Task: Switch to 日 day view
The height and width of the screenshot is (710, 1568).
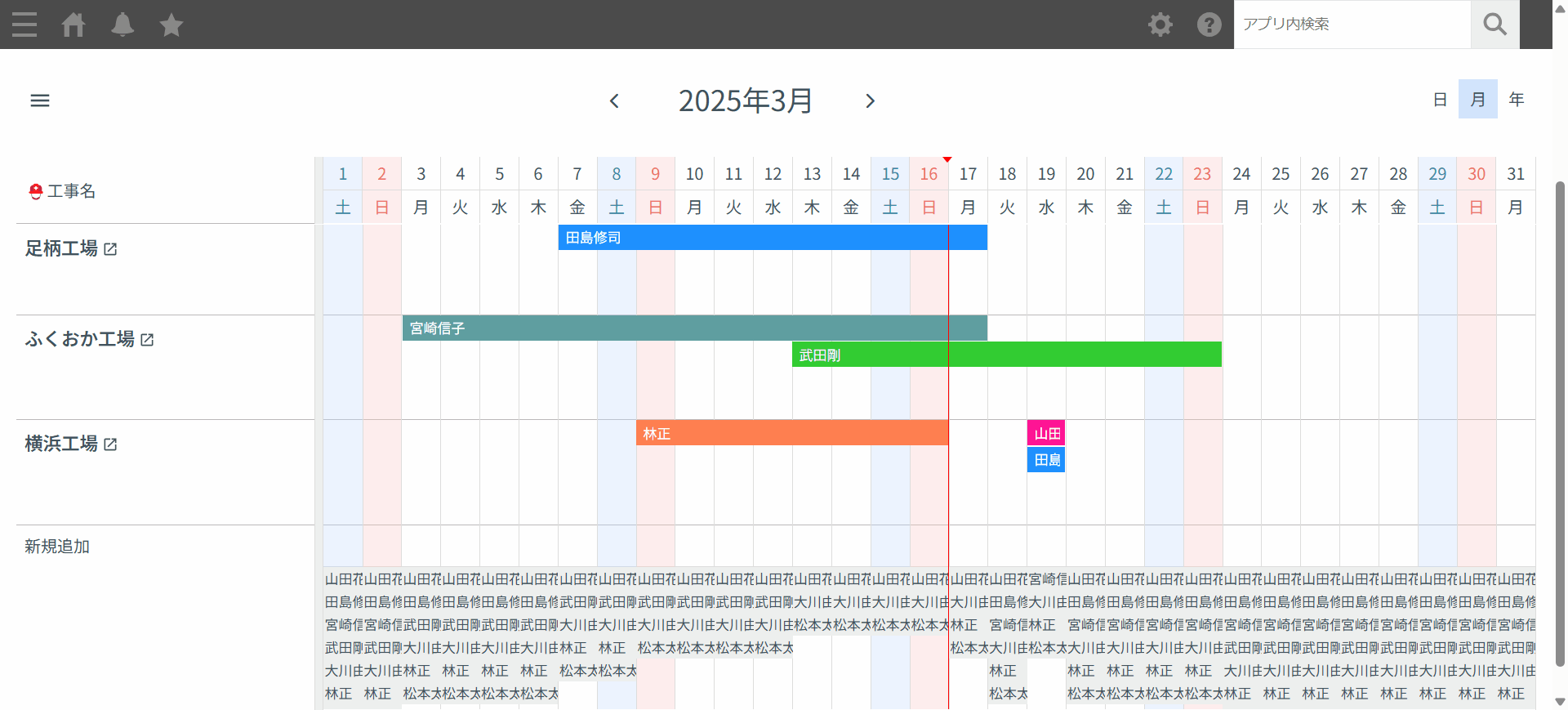Action: pyautogui.click(x=1440, y=100)
